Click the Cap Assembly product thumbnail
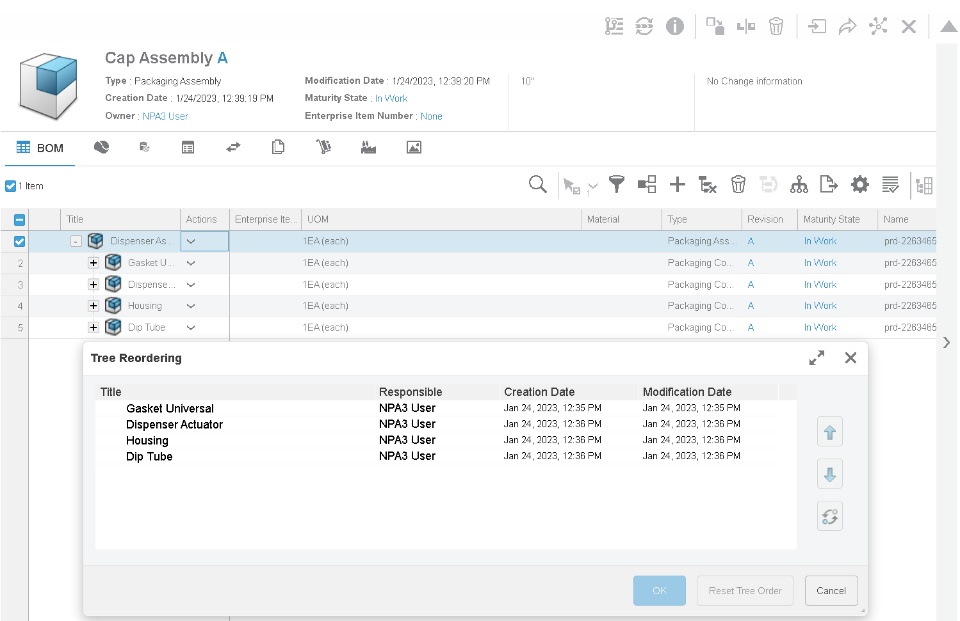The image size is (960, 621). [48, 86]
